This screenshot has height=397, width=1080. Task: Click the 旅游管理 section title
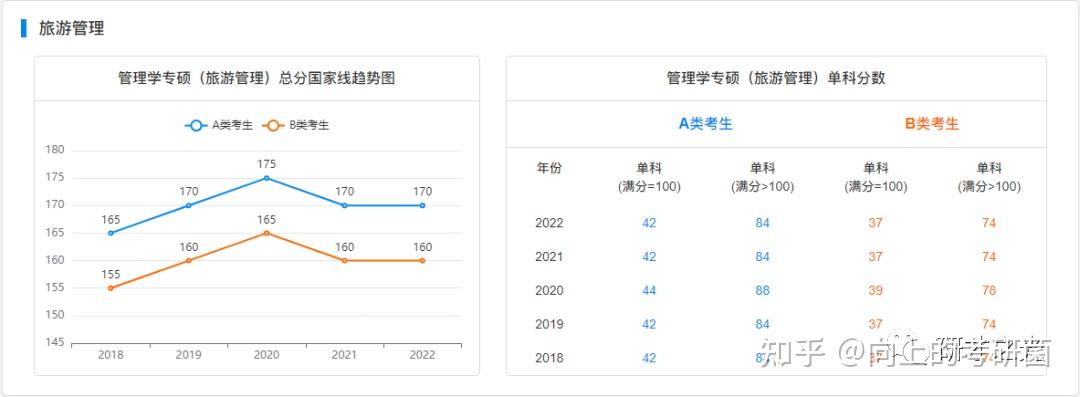tap(72, 29)
